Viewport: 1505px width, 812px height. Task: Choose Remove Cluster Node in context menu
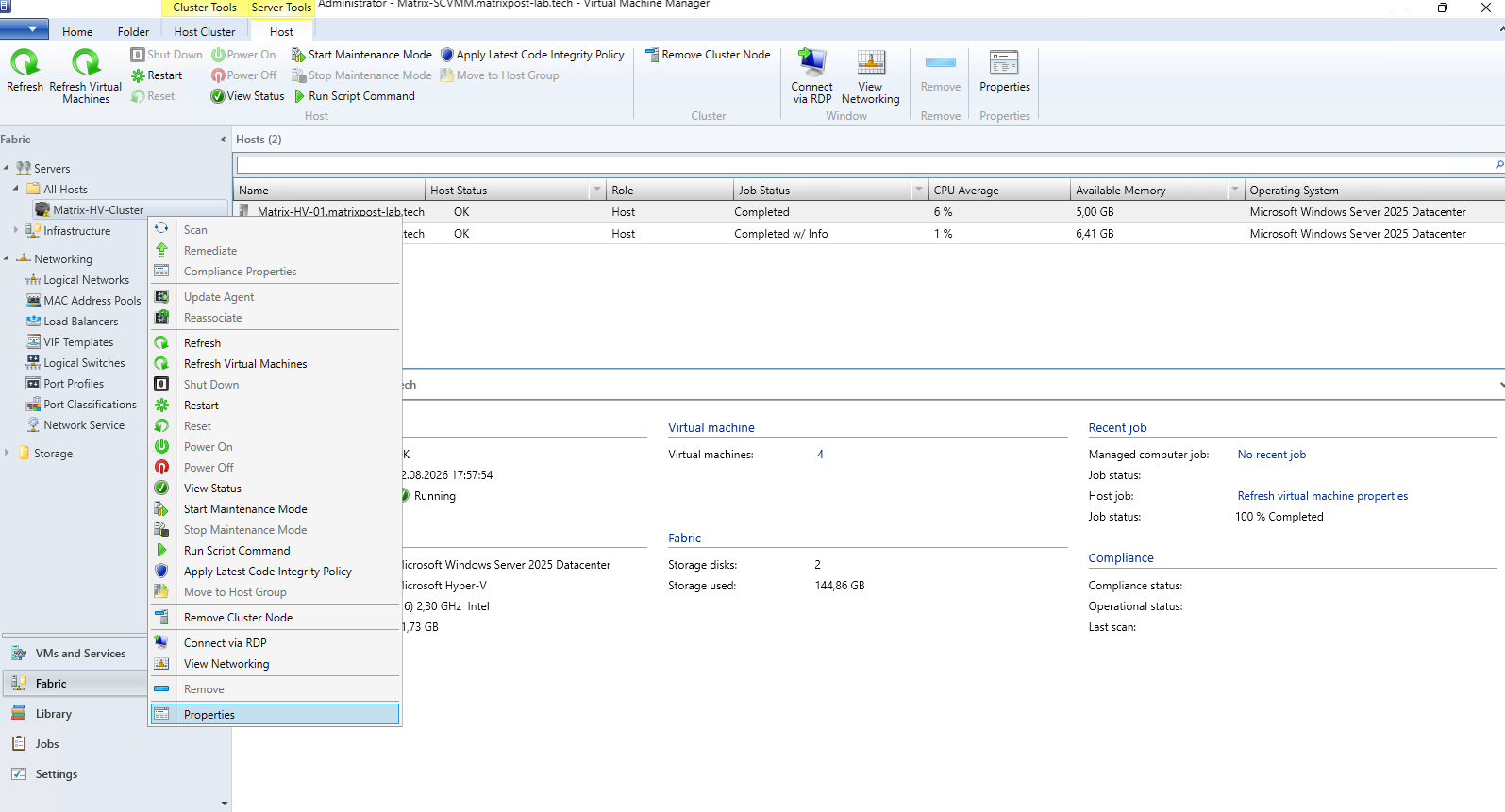tap(276, 618)
